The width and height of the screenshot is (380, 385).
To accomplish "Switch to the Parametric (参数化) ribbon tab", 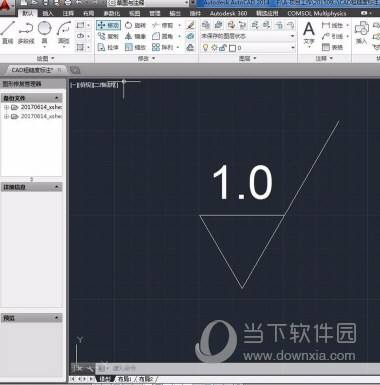I will (112, 13).
